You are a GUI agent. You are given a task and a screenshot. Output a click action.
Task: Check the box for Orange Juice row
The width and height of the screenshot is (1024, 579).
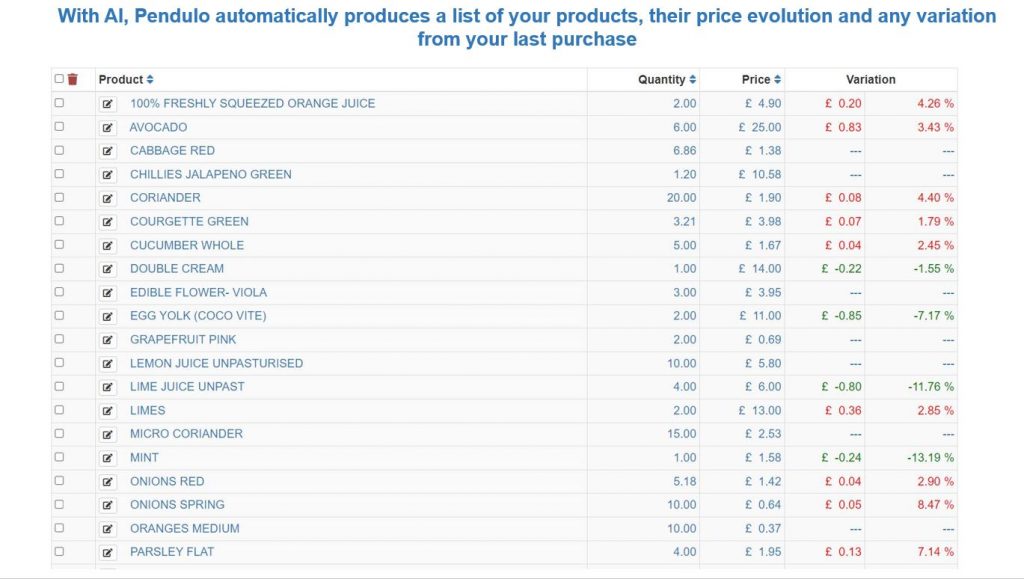click(59, 103)
